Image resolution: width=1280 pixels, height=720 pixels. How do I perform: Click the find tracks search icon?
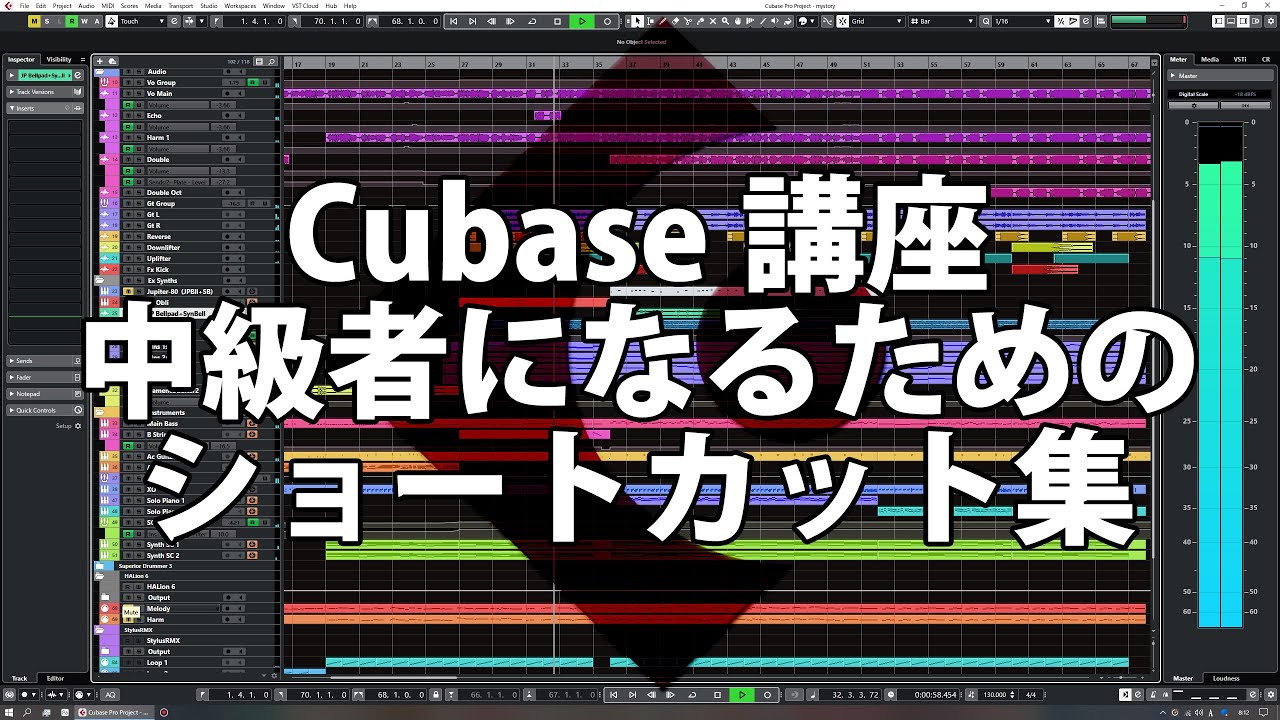point(271,61)
